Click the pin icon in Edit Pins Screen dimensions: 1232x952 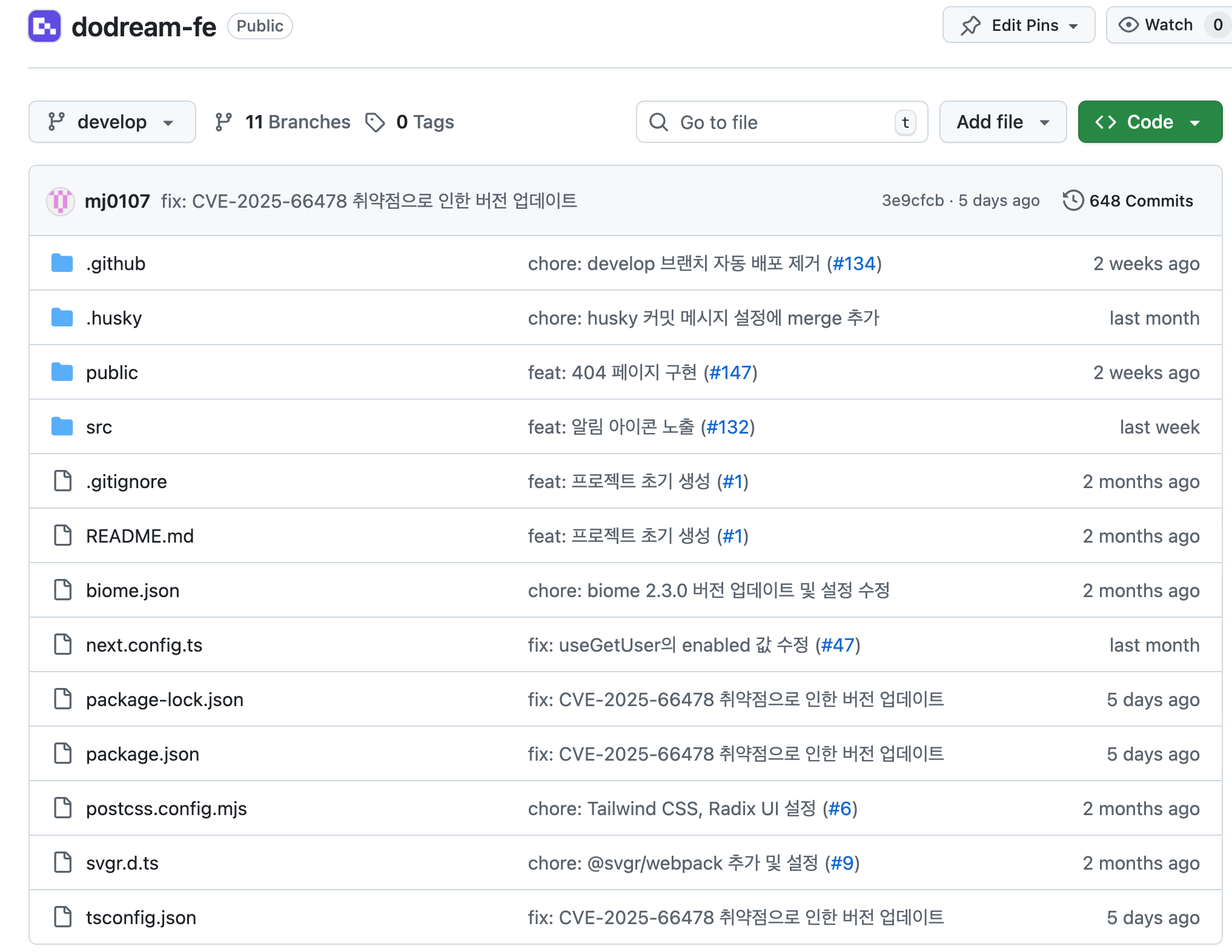click(970, 25)
